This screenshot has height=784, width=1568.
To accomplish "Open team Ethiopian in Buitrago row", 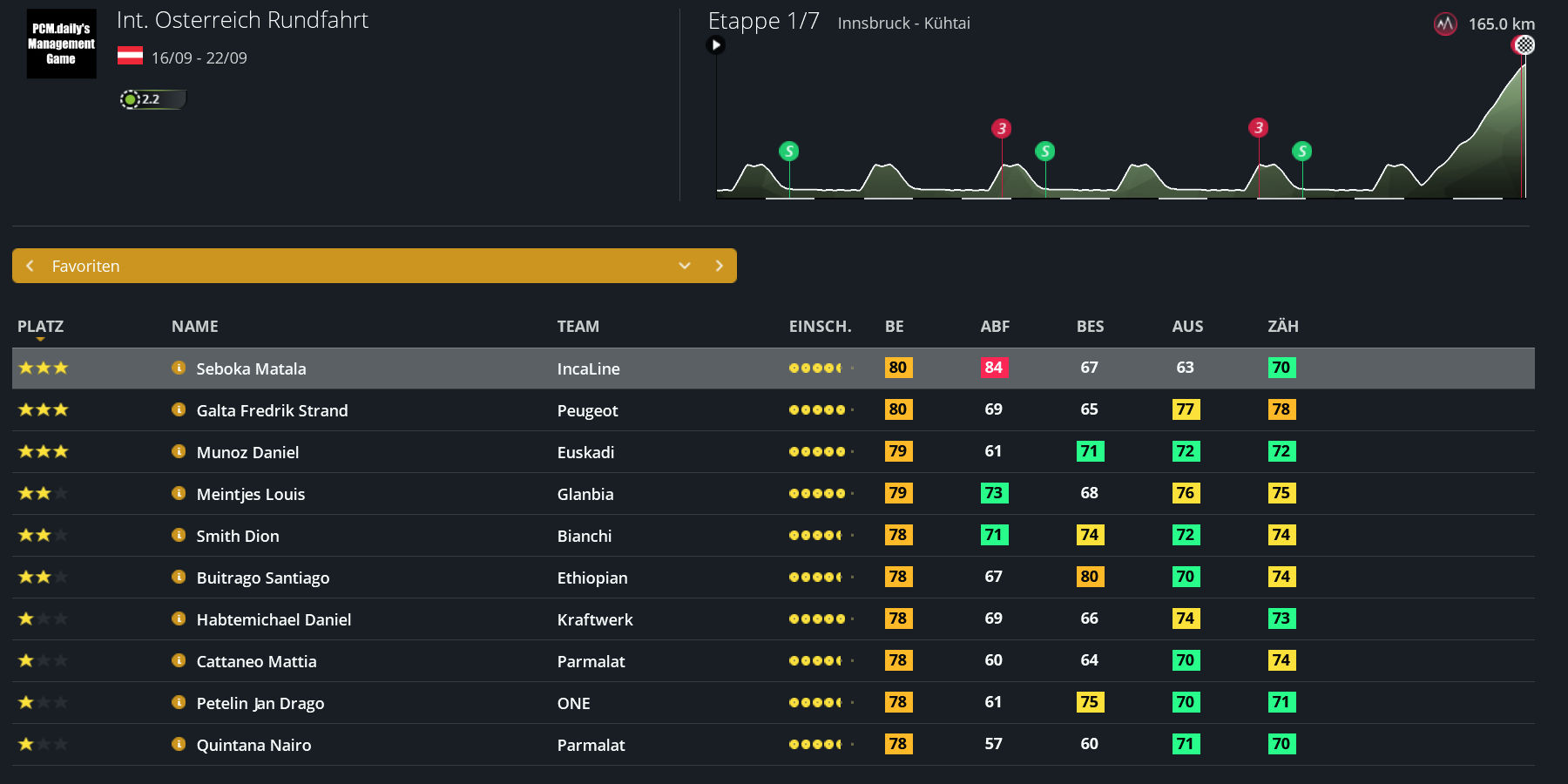I will (592, 578).
